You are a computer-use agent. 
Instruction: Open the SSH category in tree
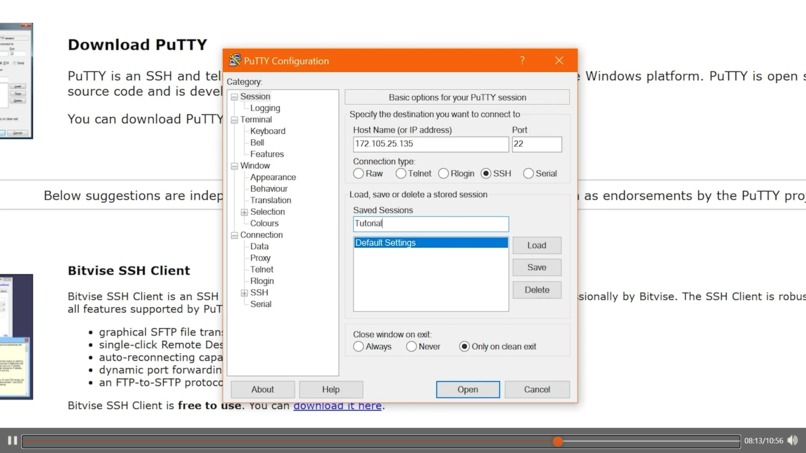click(x=259, y=293)
